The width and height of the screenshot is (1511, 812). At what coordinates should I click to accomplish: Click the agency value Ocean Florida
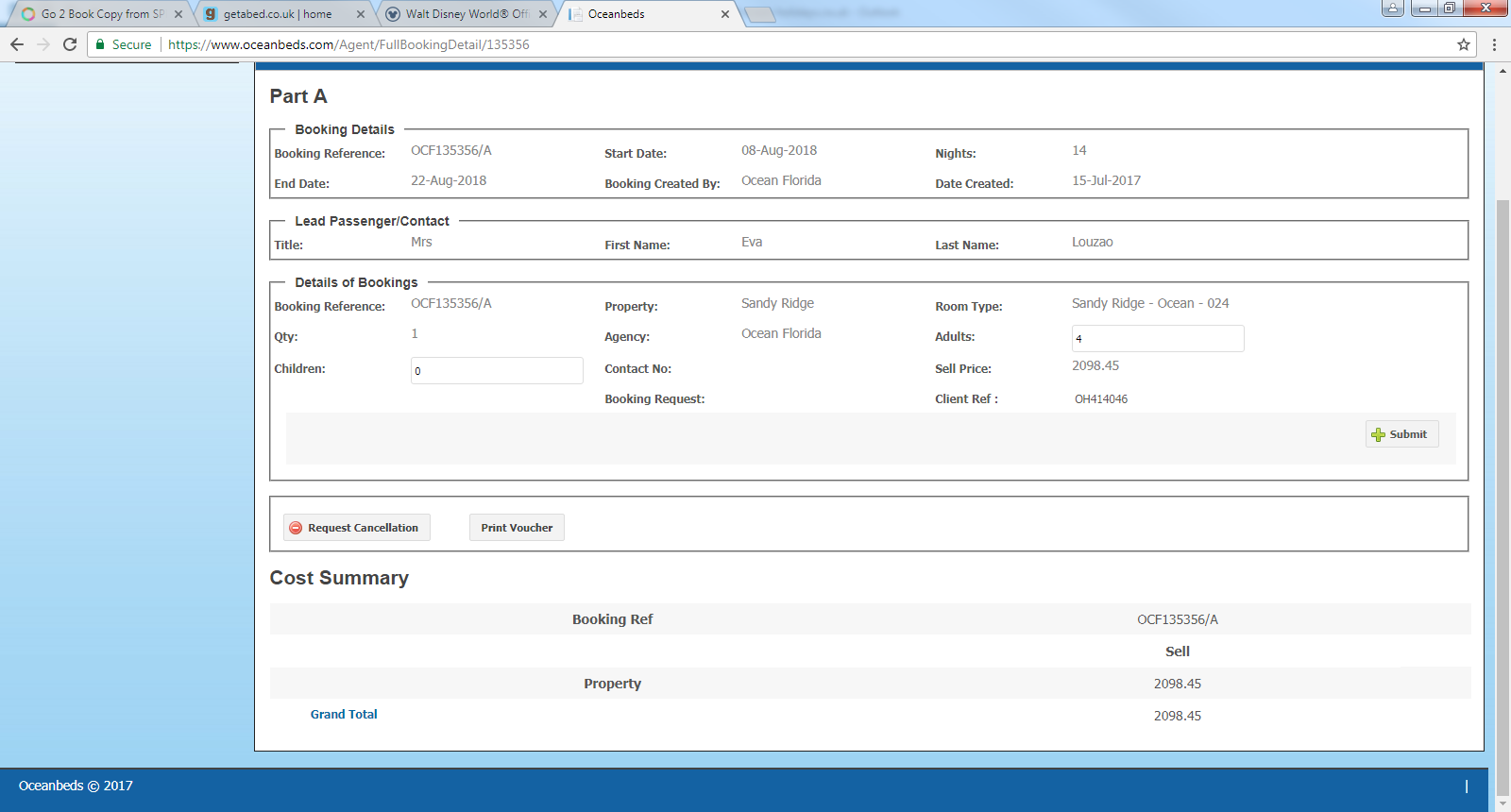781,333
